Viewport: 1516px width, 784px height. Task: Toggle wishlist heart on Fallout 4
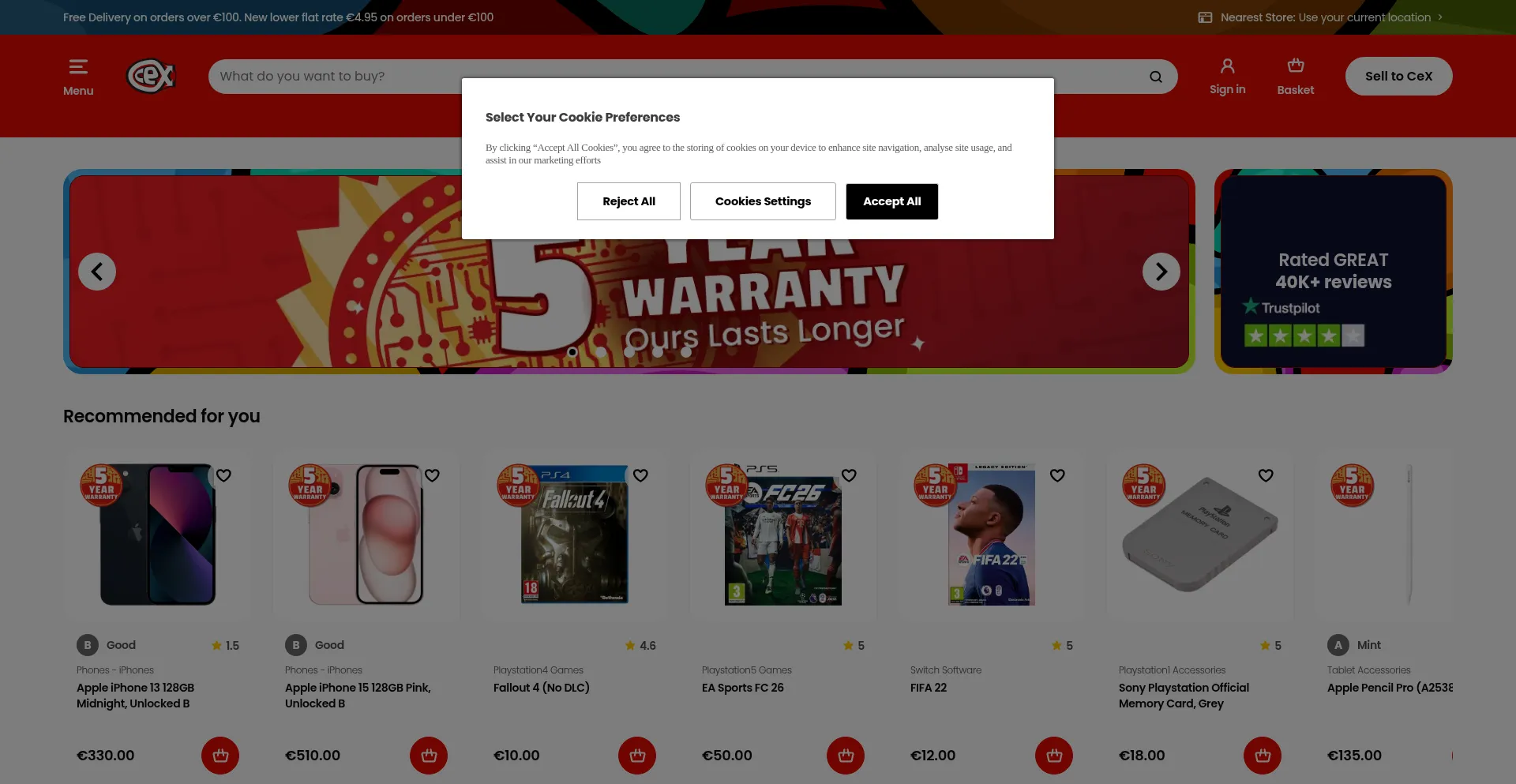point(640,475)
